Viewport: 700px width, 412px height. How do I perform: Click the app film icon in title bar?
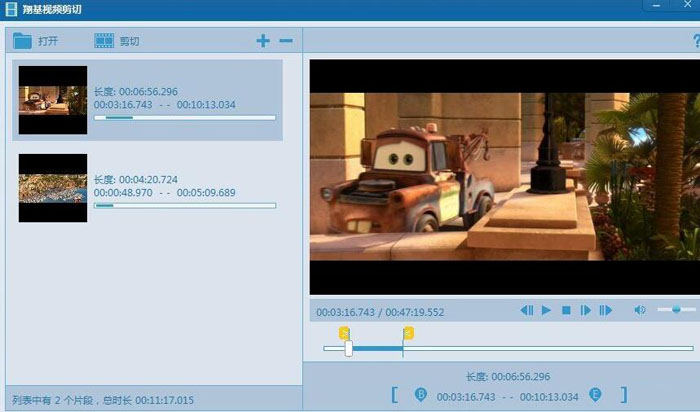click(x=11, y=9)
